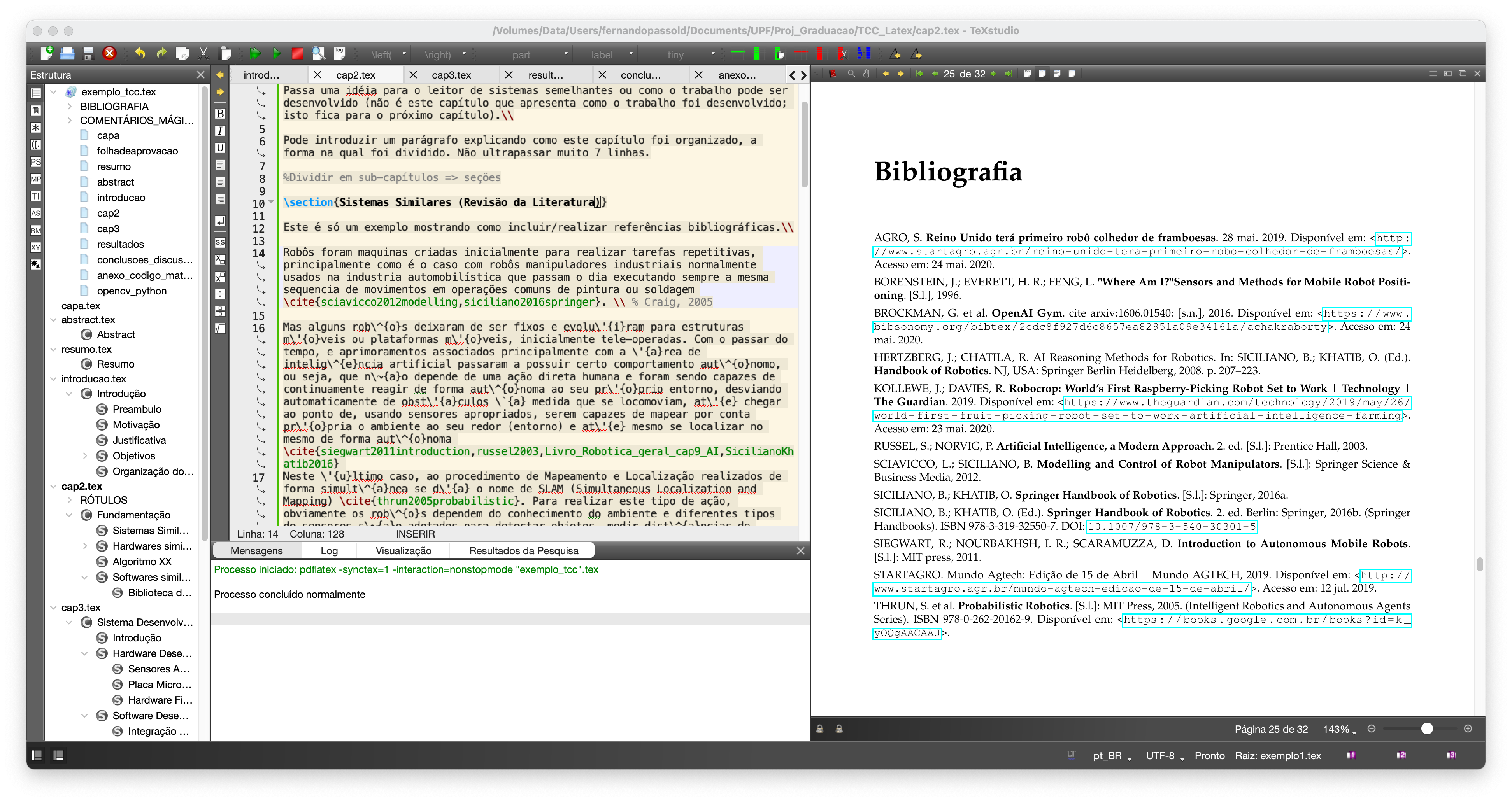Image resolution: width=1512 pixels, height=802 pixels.
Task: Toggle the structure list view icon in the side panel
Action: (x=36, y=93)
